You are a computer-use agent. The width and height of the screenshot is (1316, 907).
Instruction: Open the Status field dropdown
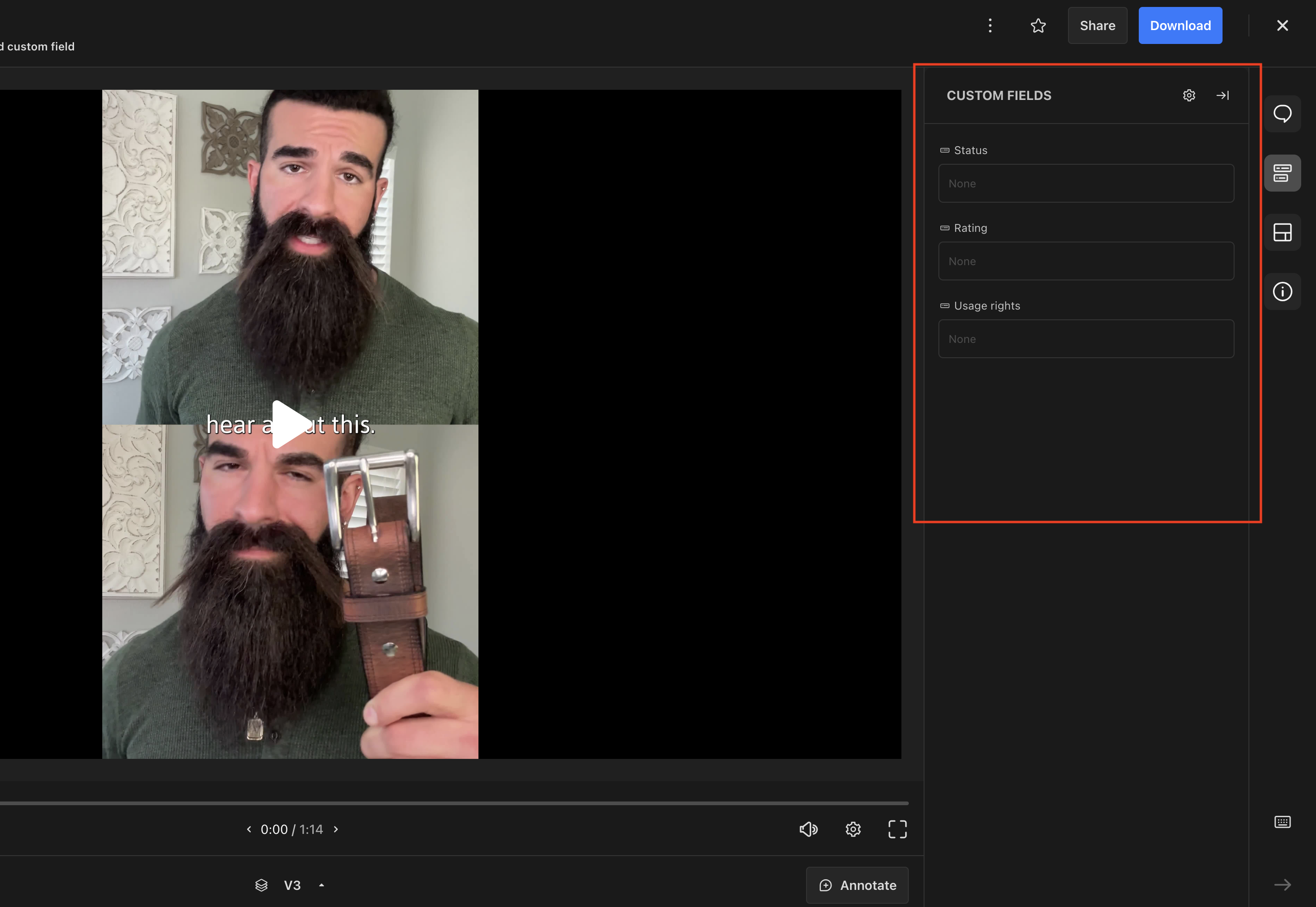click(1085, 183)
